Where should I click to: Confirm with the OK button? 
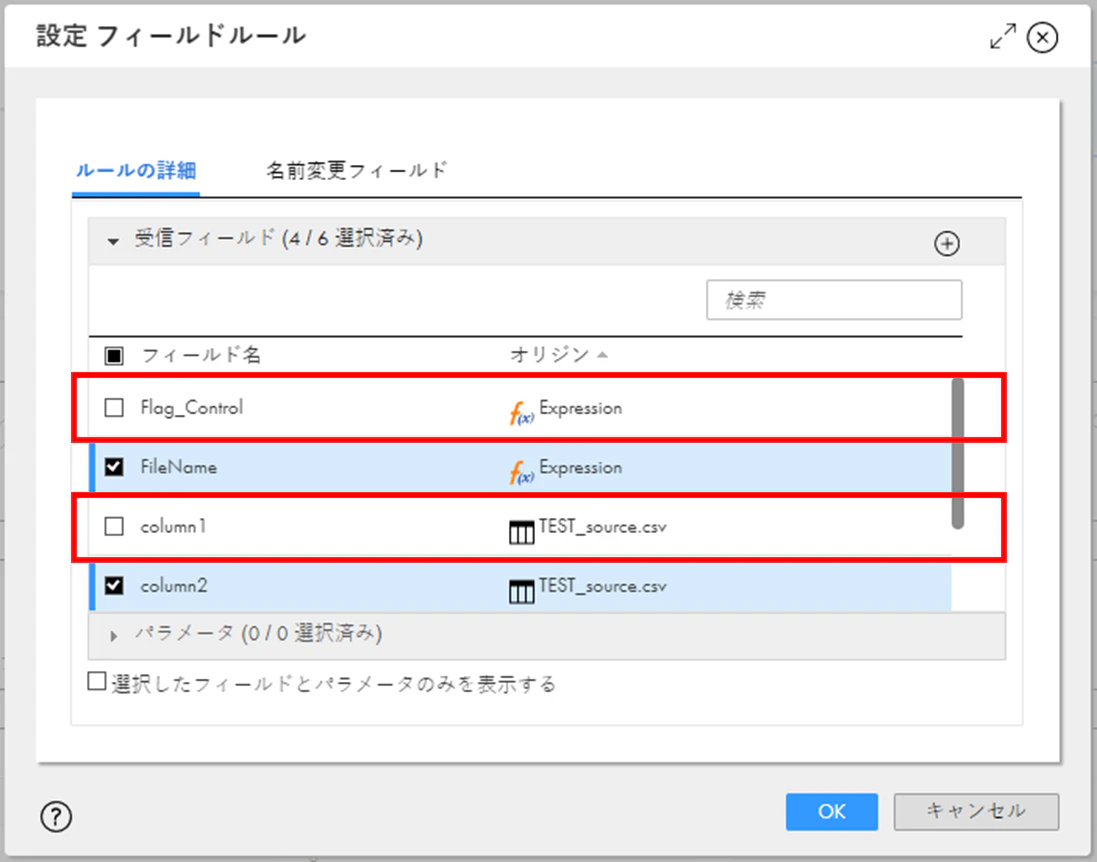click(831, 812)
